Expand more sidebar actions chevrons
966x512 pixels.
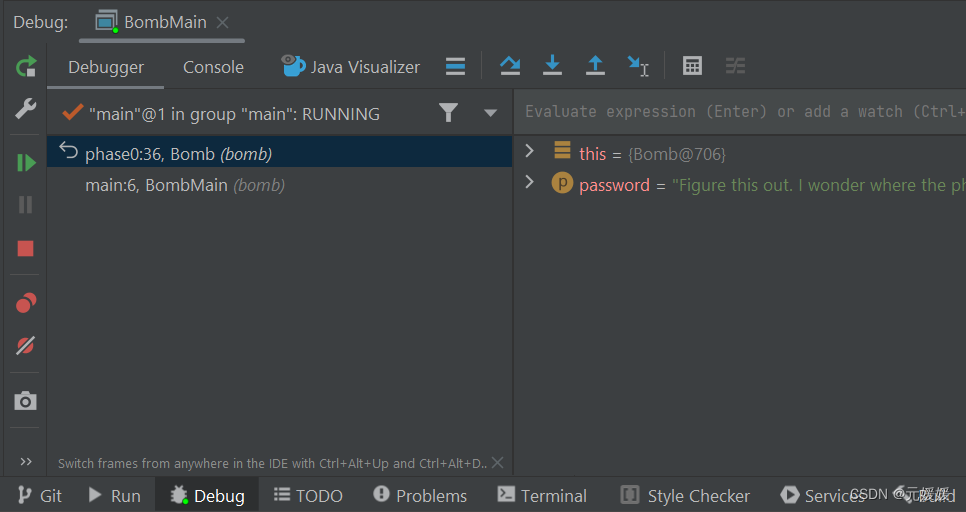[x=26, y=461]
